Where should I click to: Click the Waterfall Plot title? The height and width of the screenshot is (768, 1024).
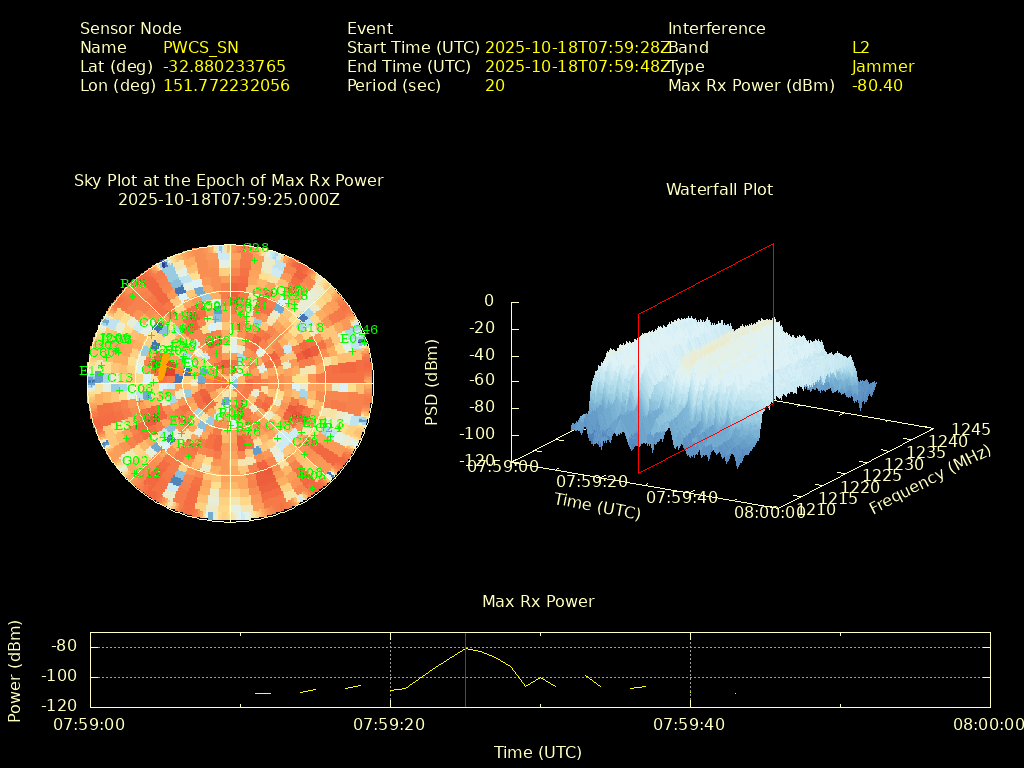[x=719, y=189]
